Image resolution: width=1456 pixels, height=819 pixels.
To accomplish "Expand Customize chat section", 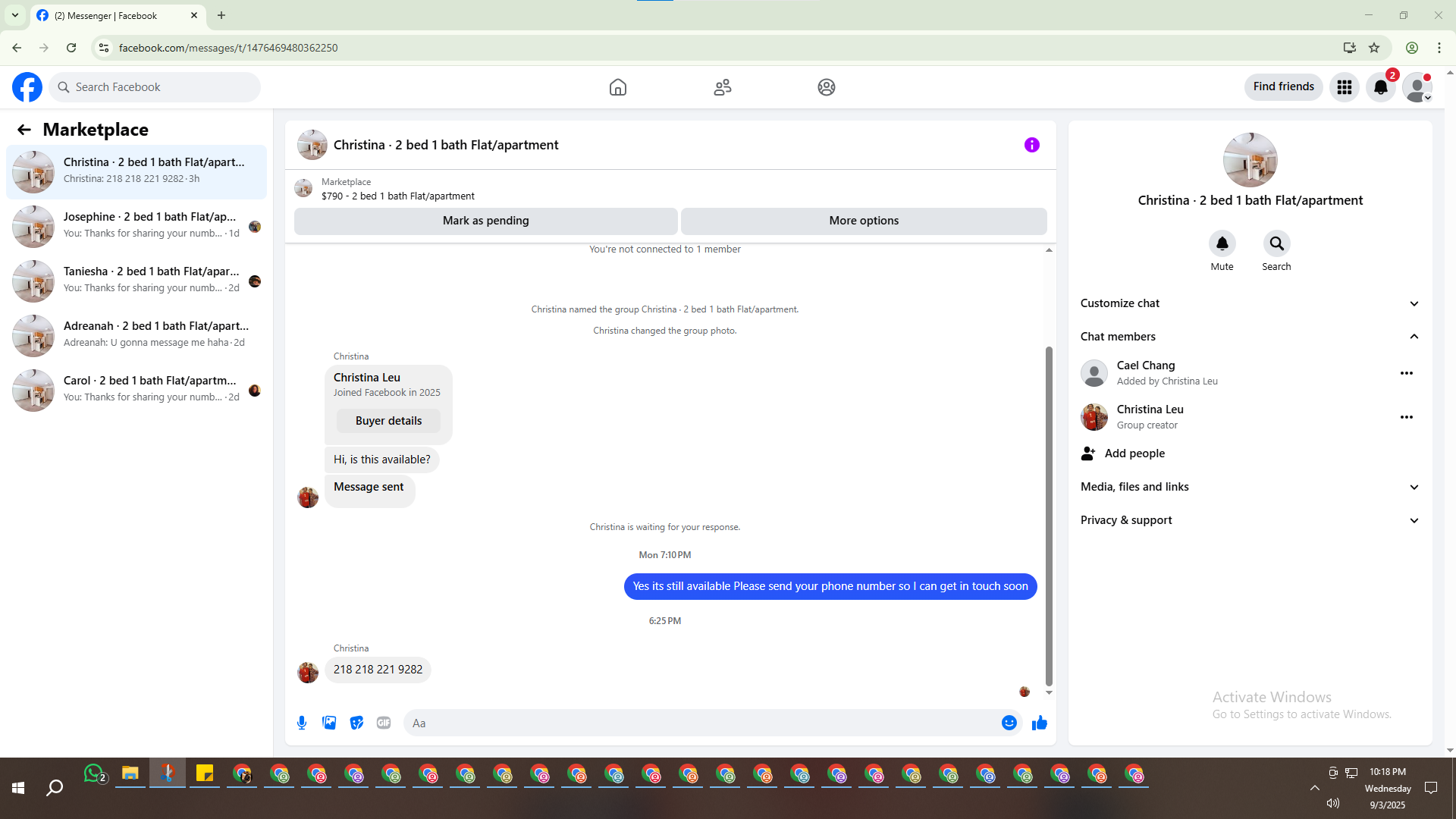I will [1250, 303].
